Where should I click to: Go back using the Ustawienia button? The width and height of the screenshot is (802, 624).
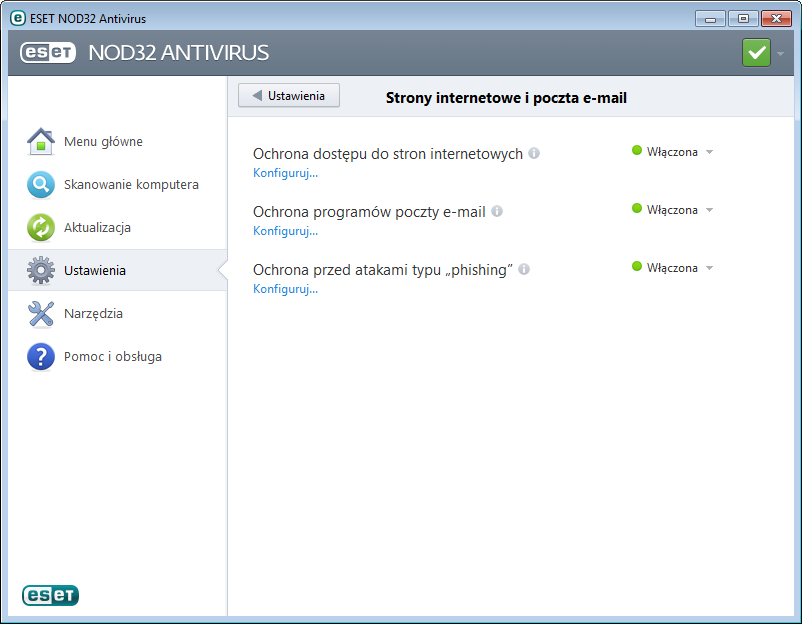click(289, 96)
